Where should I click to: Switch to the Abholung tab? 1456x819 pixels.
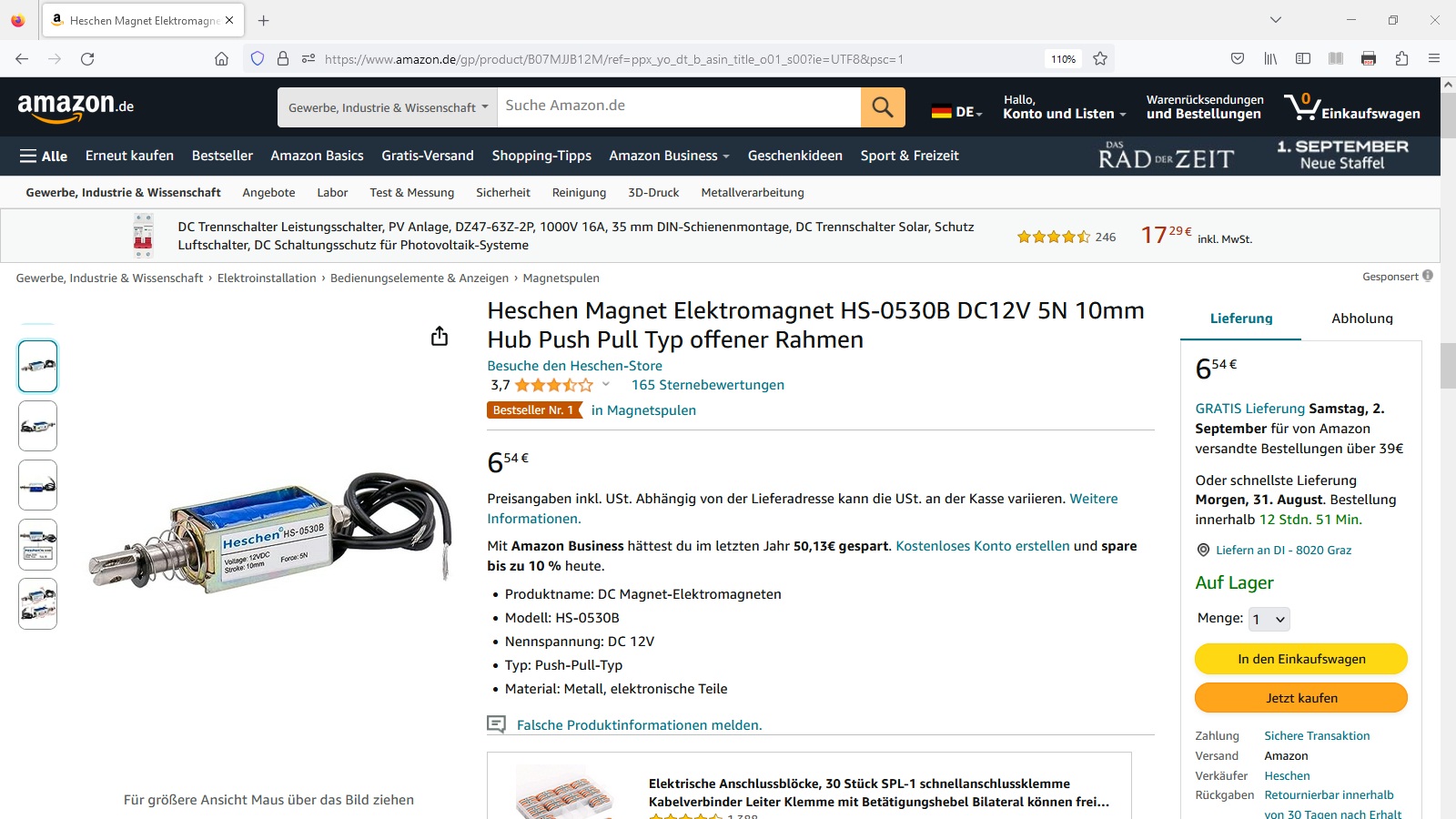(x=1362, y=318)
